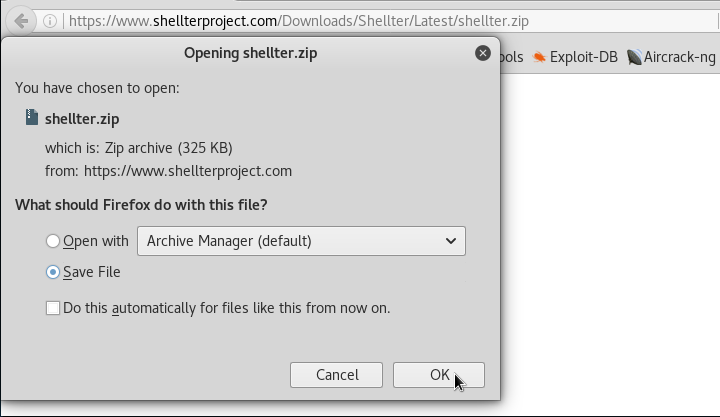Click the from shellterproject.com source text
The width and height of the screenshot is (720, 417).
click(x=168, y=171)
